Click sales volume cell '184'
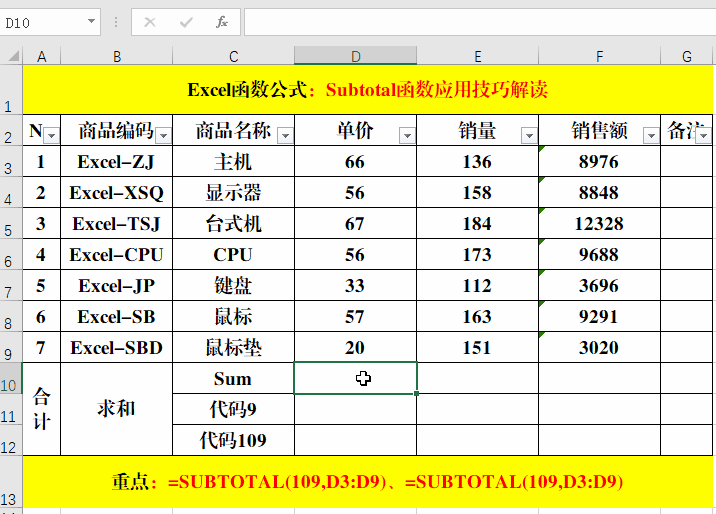Viewport: 716px width, 514px height. click(x=478, y=224)
